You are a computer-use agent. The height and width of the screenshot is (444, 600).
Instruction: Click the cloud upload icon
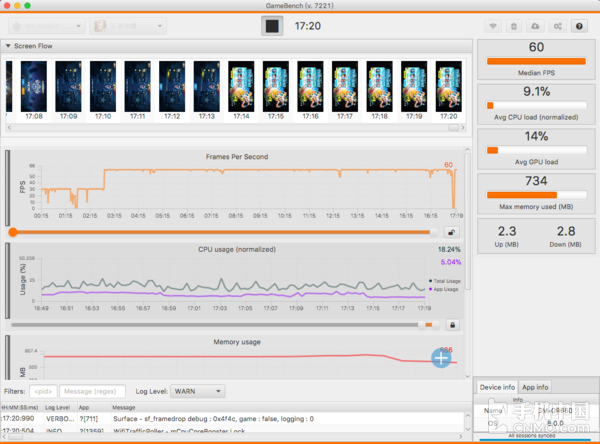[x=535, y=26]
